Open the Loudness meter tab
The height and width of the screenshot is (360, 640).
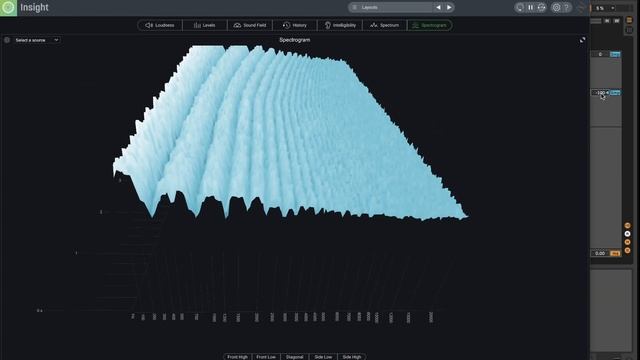(160, 25)
